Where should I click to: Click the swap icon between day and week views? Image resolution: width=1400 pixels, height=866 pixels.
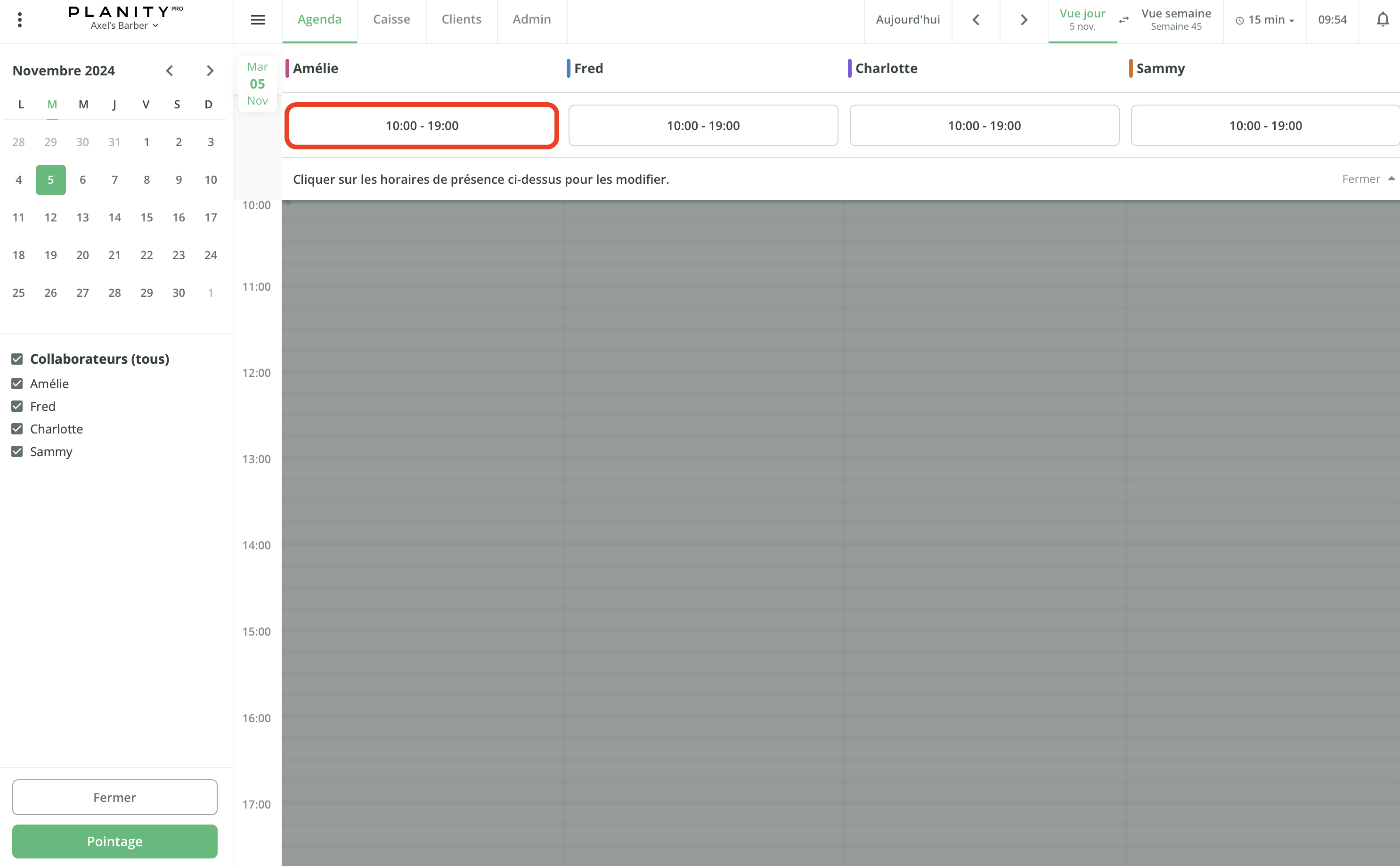[x=1123, y=19]
